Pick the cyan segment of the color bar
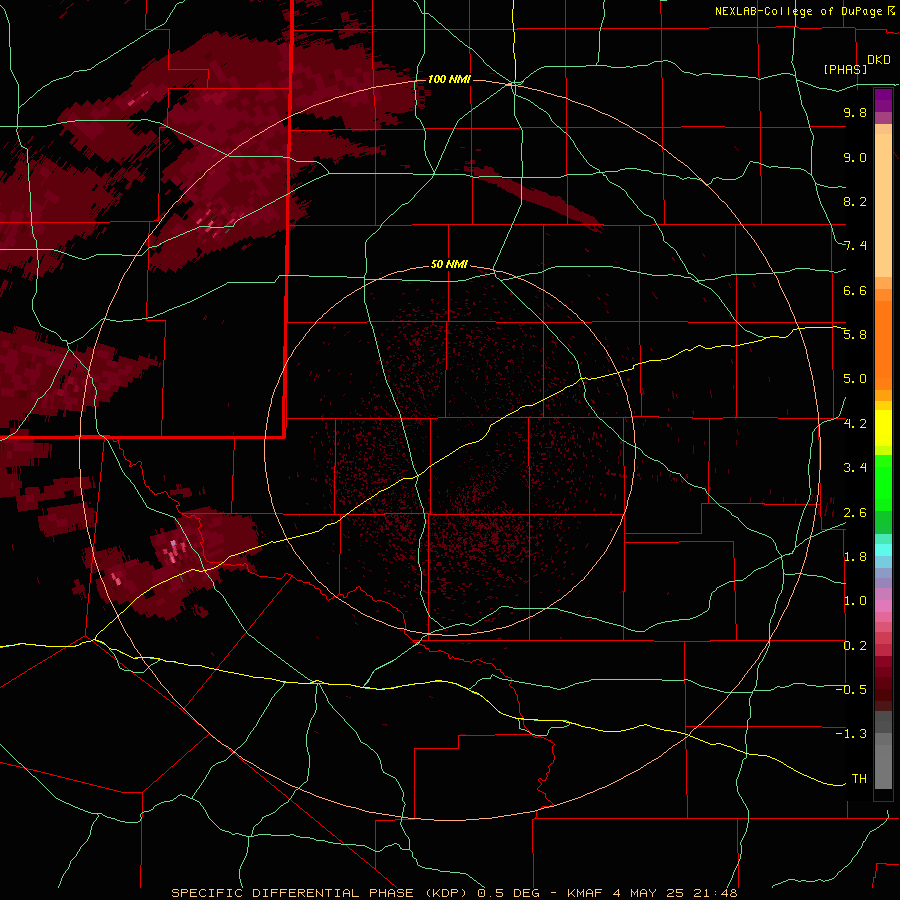 tap(883, 550)
